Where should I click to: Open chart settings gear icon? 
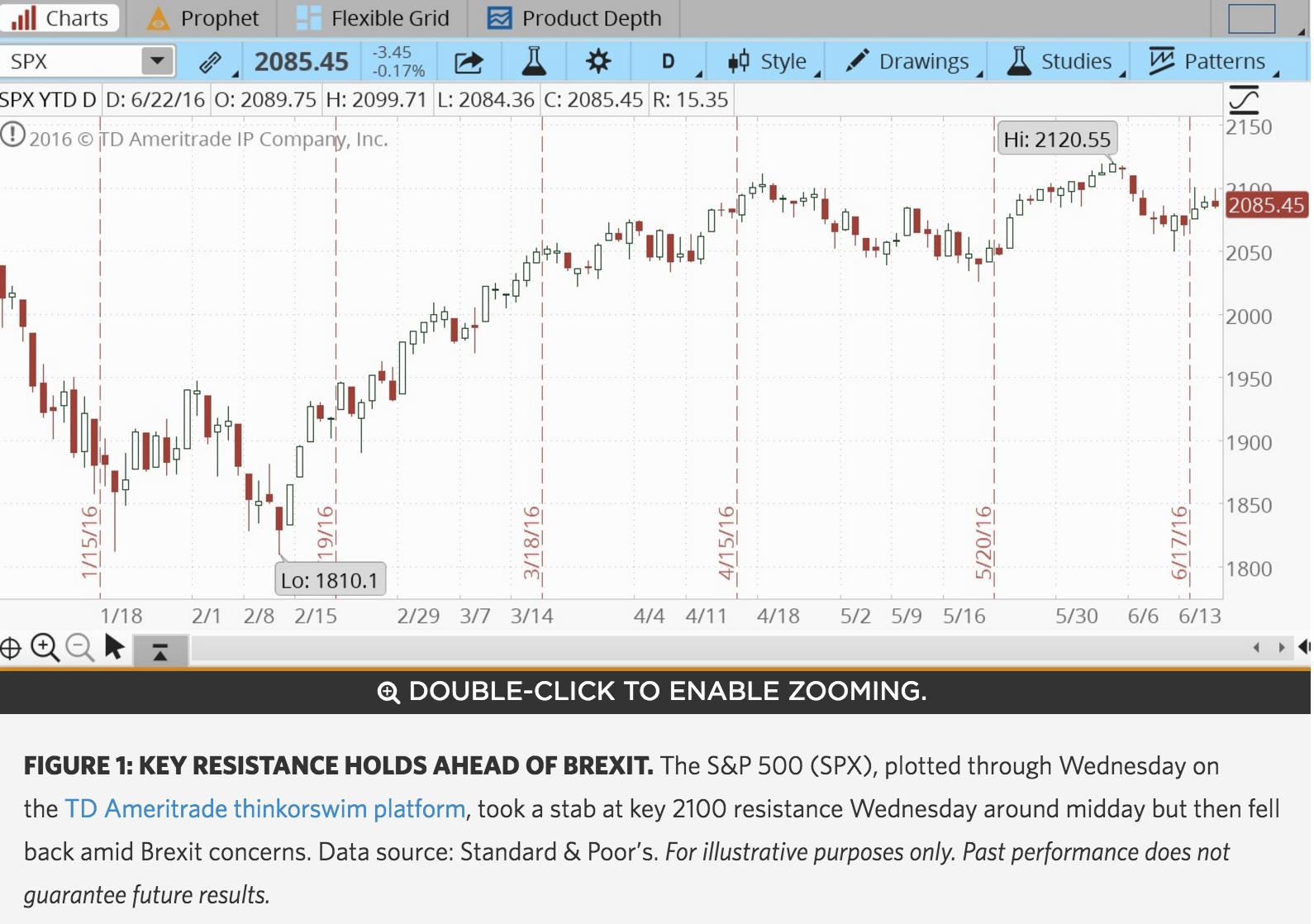click(x=597, y=61)
